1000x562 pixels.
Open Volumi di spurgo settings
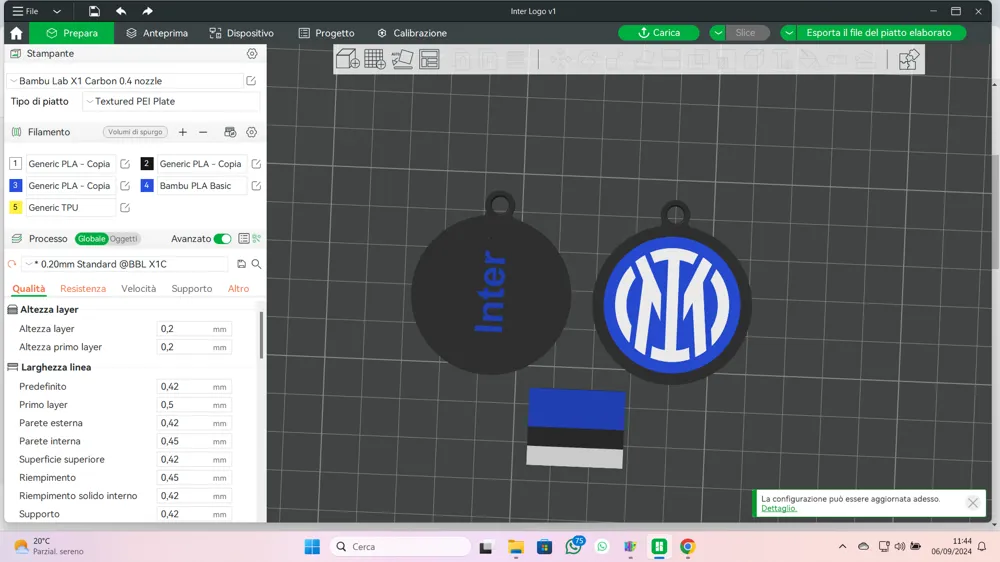click(135, 132)
